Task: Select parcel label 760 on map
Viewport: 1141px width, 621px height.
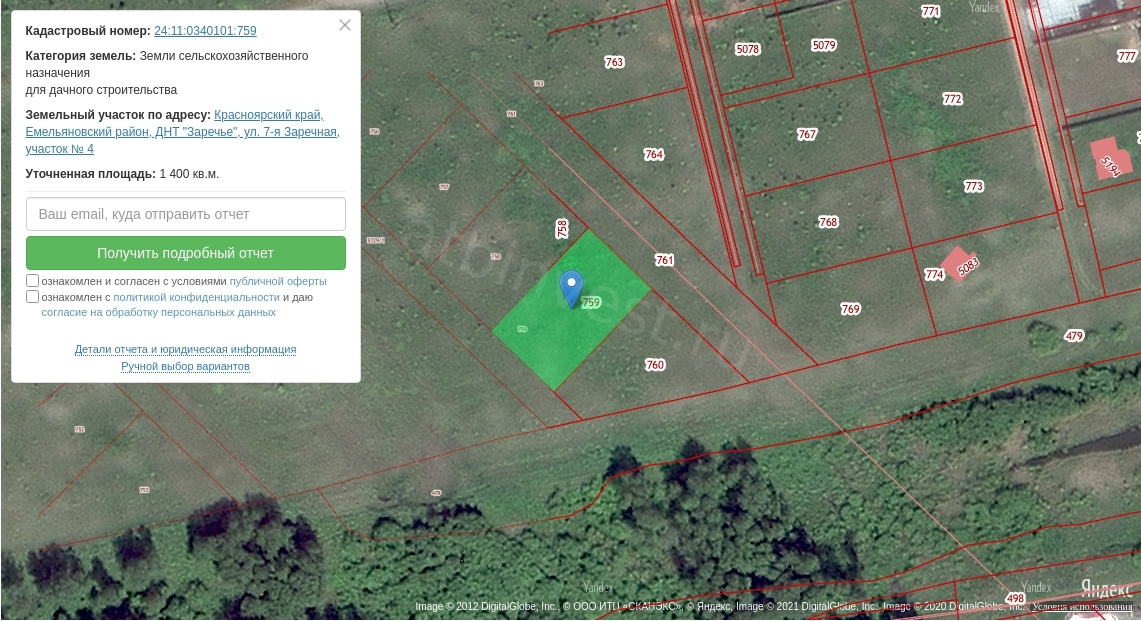Action: (655, 365)
